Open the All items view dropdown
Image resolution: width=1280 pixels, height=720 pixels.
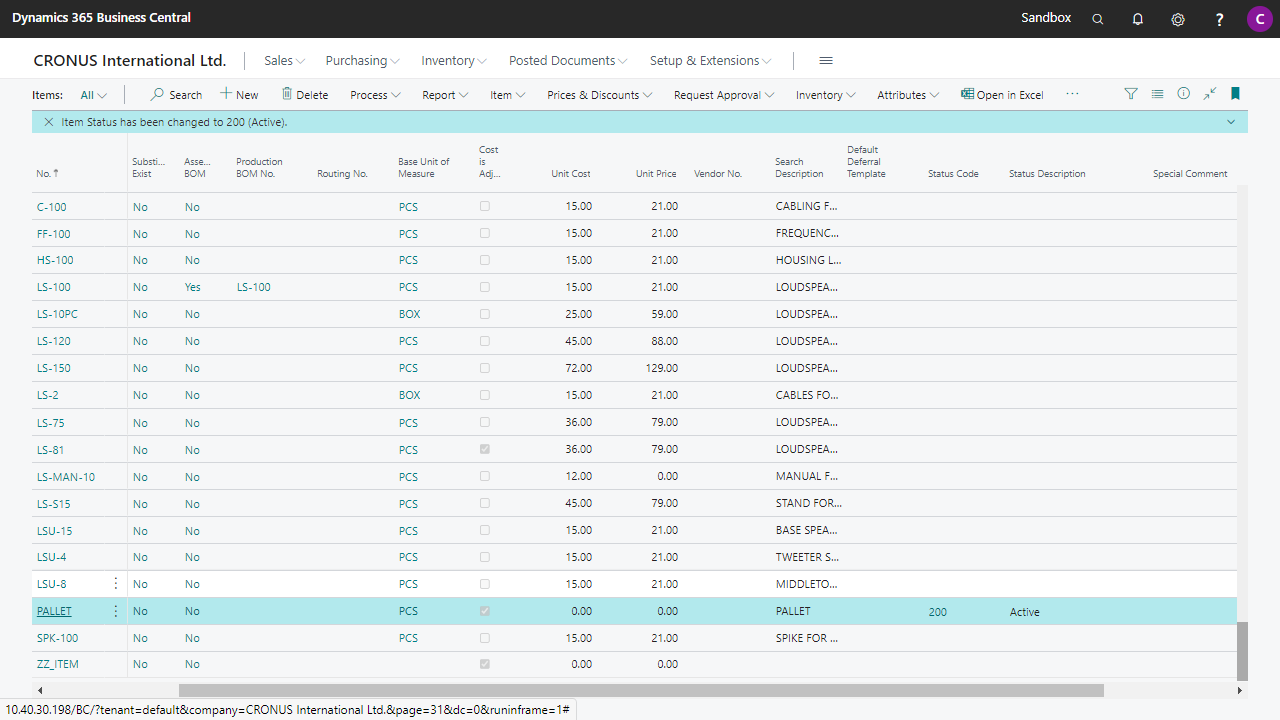pyautogui.click(x=94, y=95)
